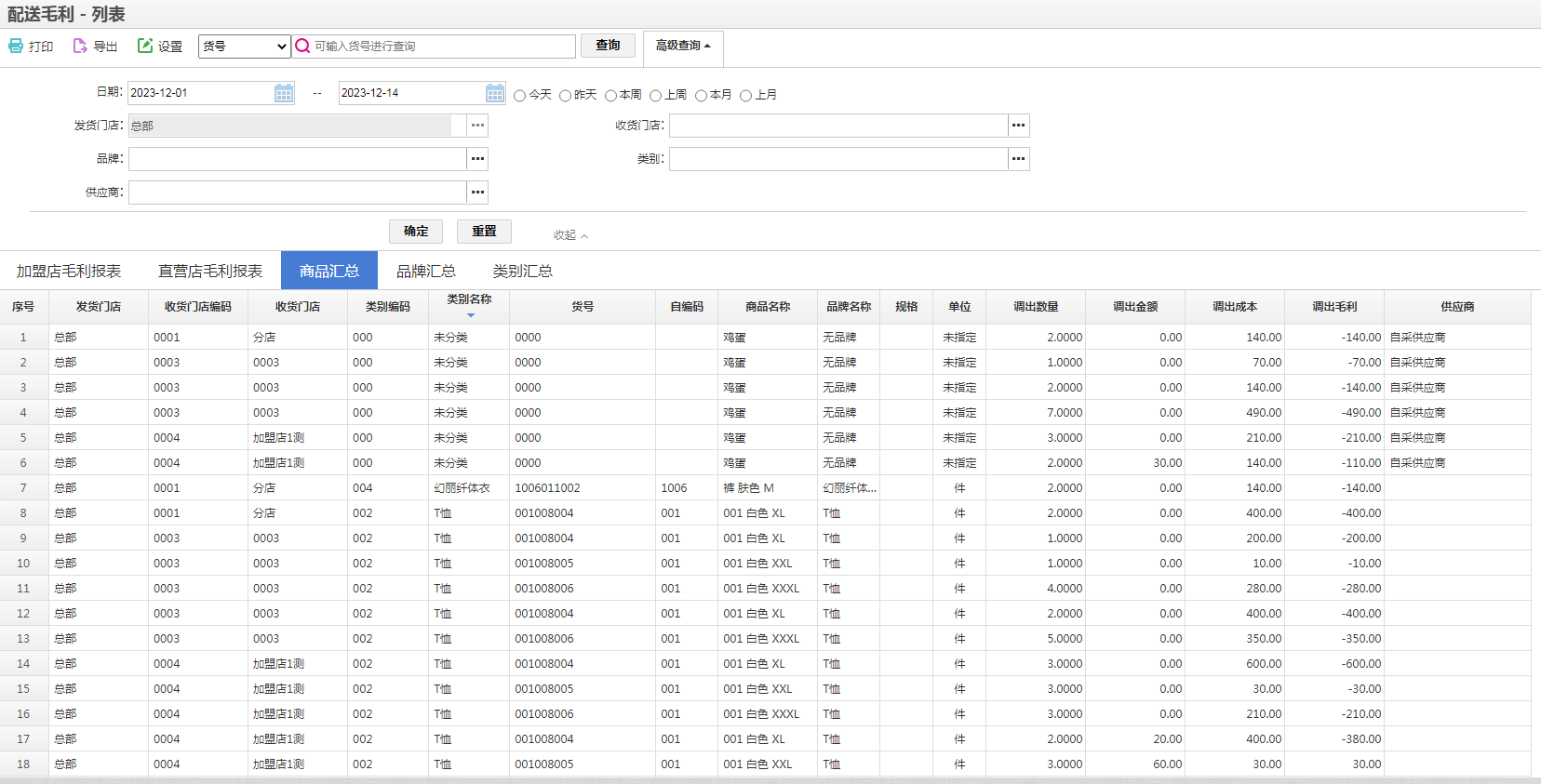
Task: Select the 上月 radio option
Action: click(745, 96)
